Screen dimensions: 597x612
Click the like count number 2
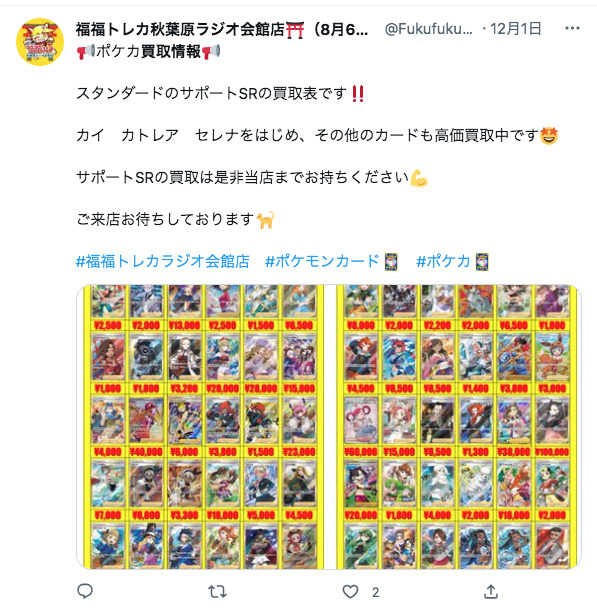pos(375,592)
